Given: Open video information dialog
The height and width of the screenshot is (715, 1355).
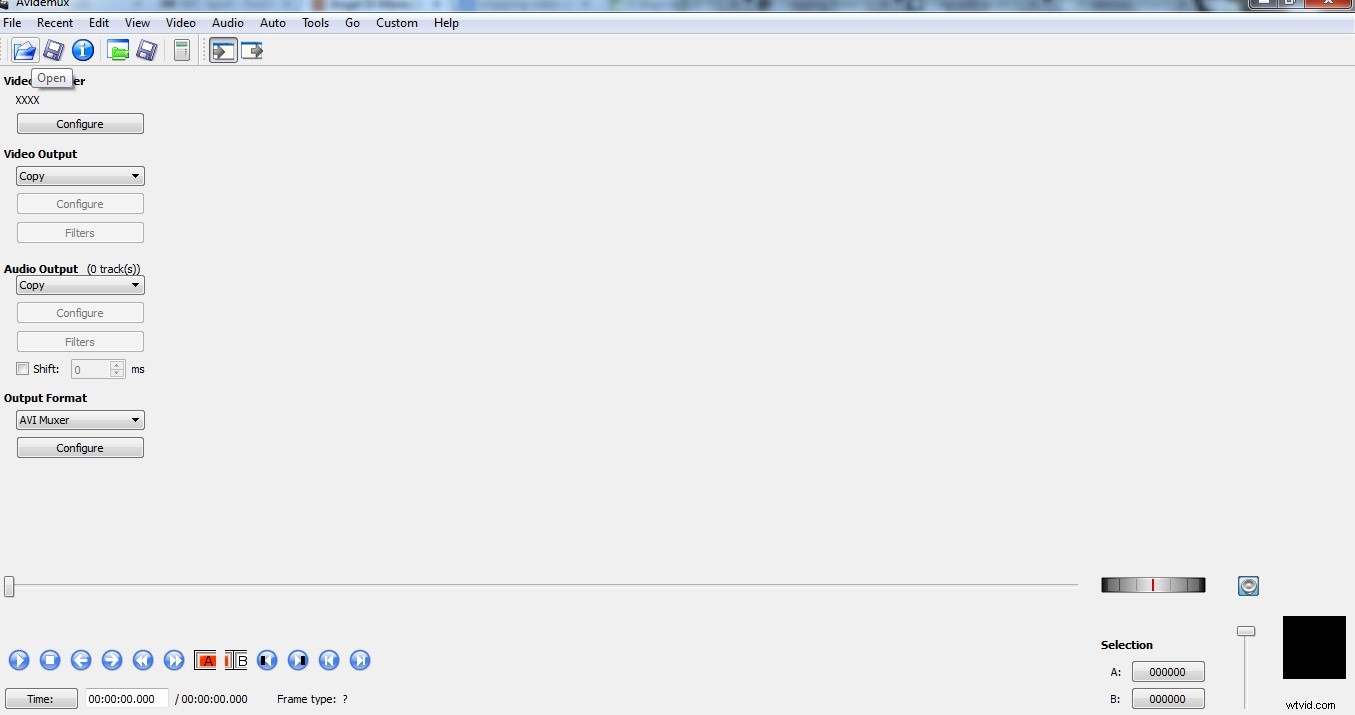Looking at the screenshot, I should 83,50.
